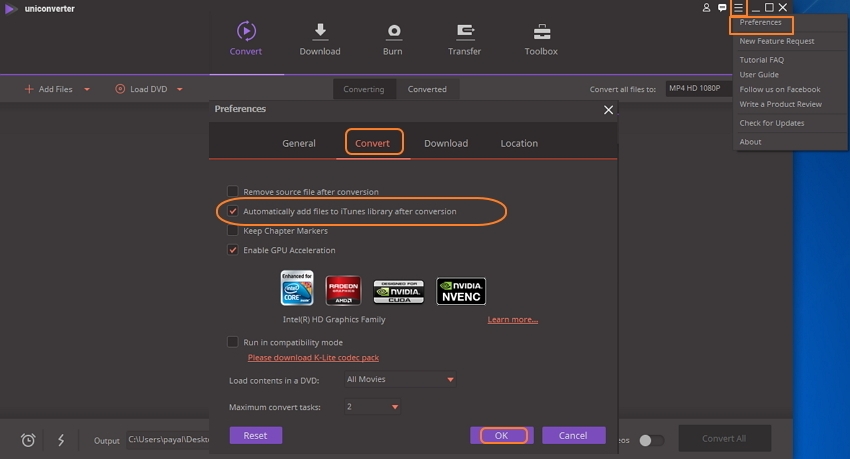Screen dimensions: 850x459
Task: Close the Preferences dialog
Action: point(608,110)
